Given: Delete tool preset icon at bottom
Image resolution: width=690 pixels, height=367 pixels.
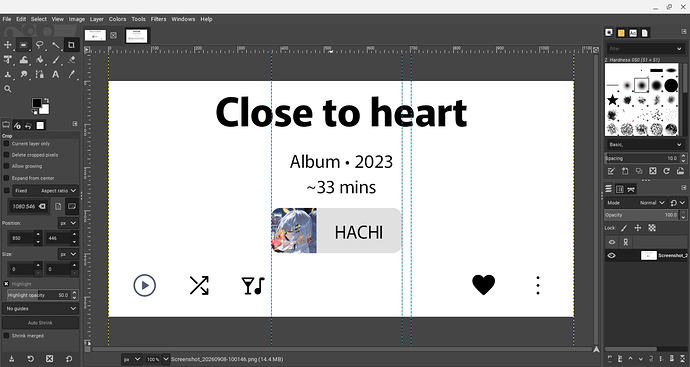Looking at the screenshot, I should tap(49, 359).
